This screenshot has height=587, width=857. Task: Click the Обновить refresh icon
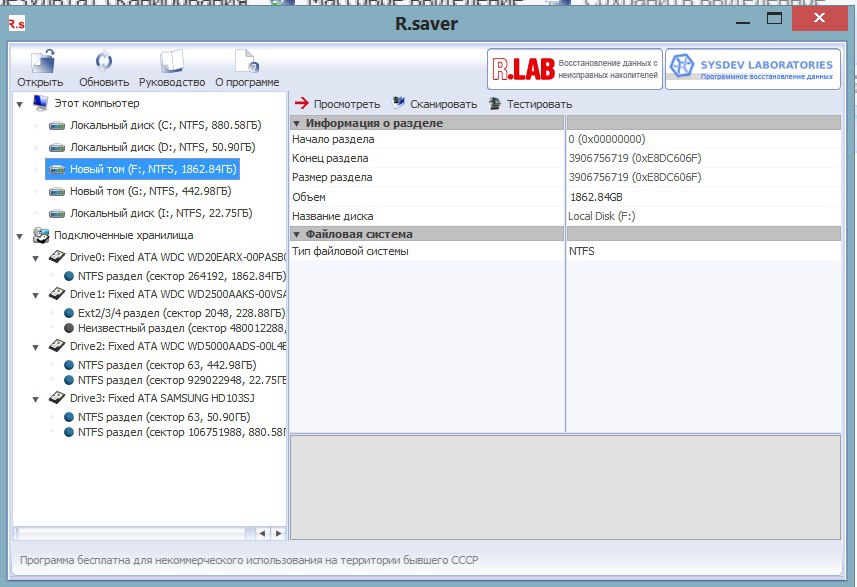pyautogui.click(x=103, y=68)
